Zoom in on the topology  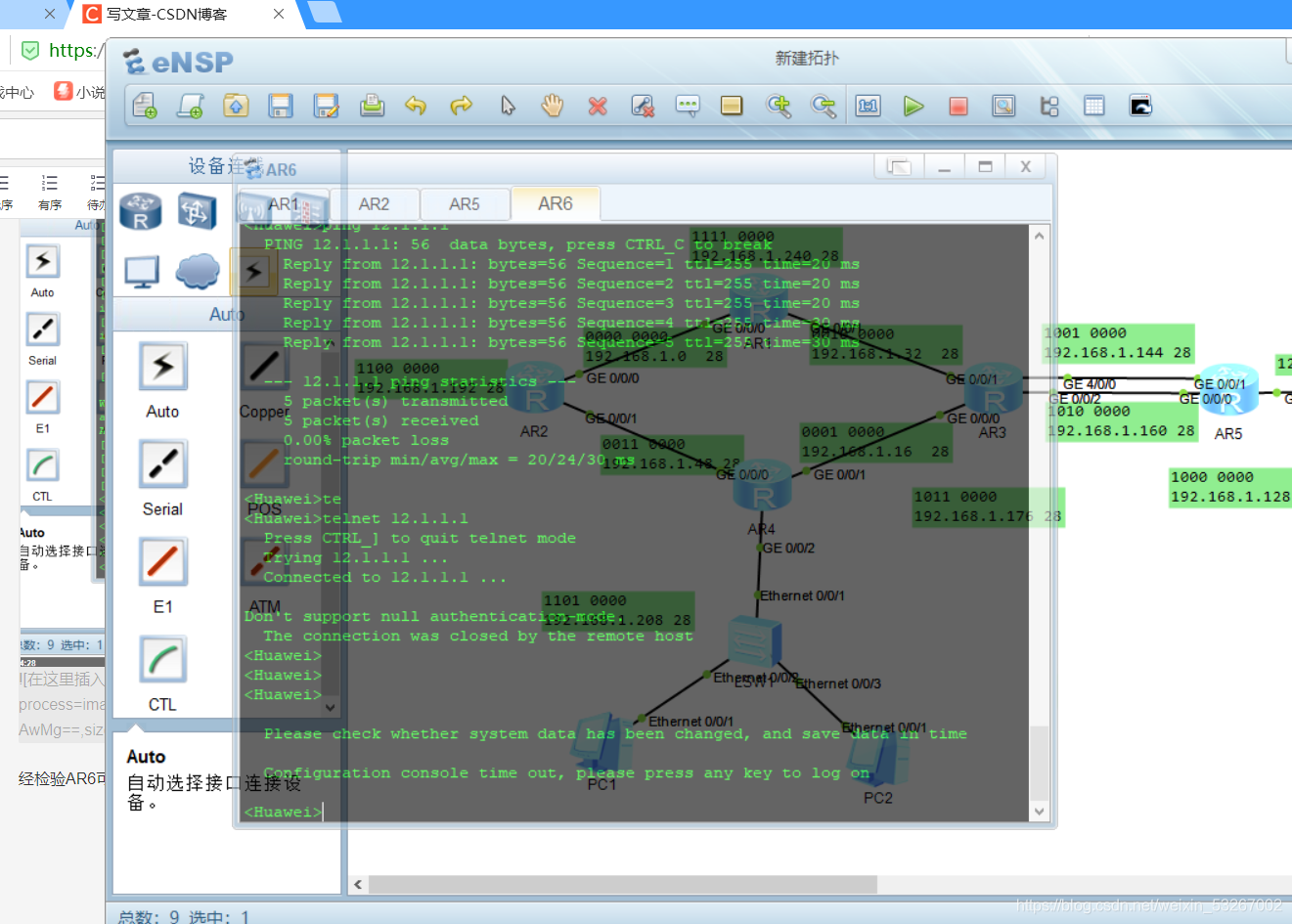[x=779, y=106]
